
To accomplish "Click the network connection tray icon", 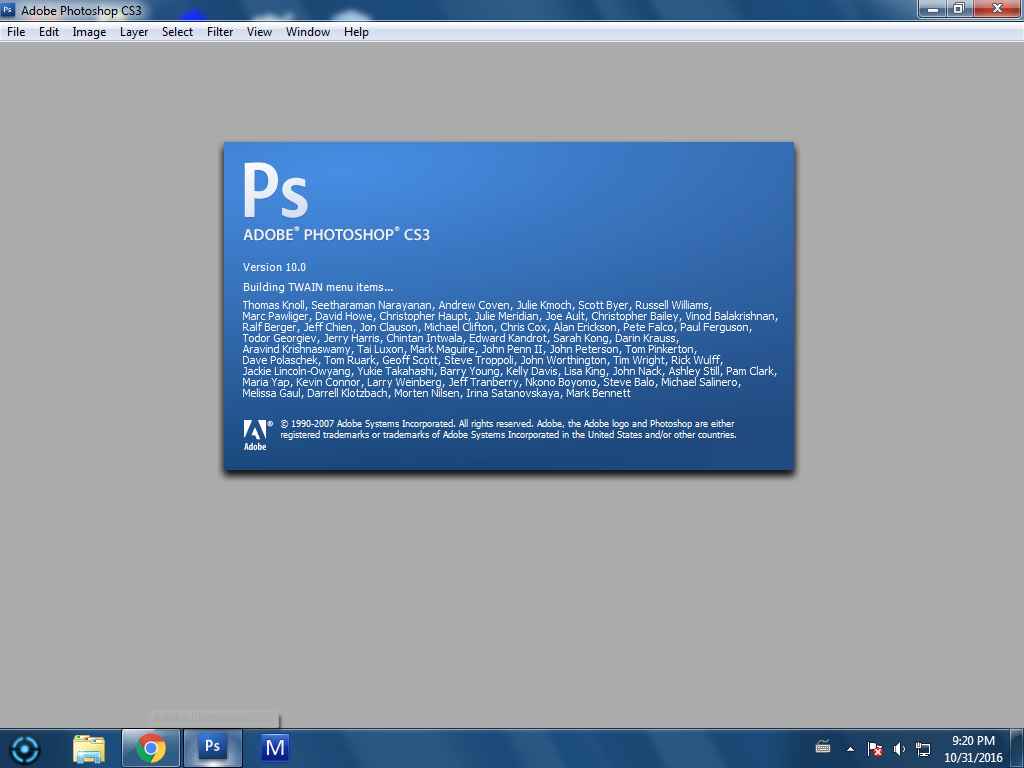I will [923, 749].
